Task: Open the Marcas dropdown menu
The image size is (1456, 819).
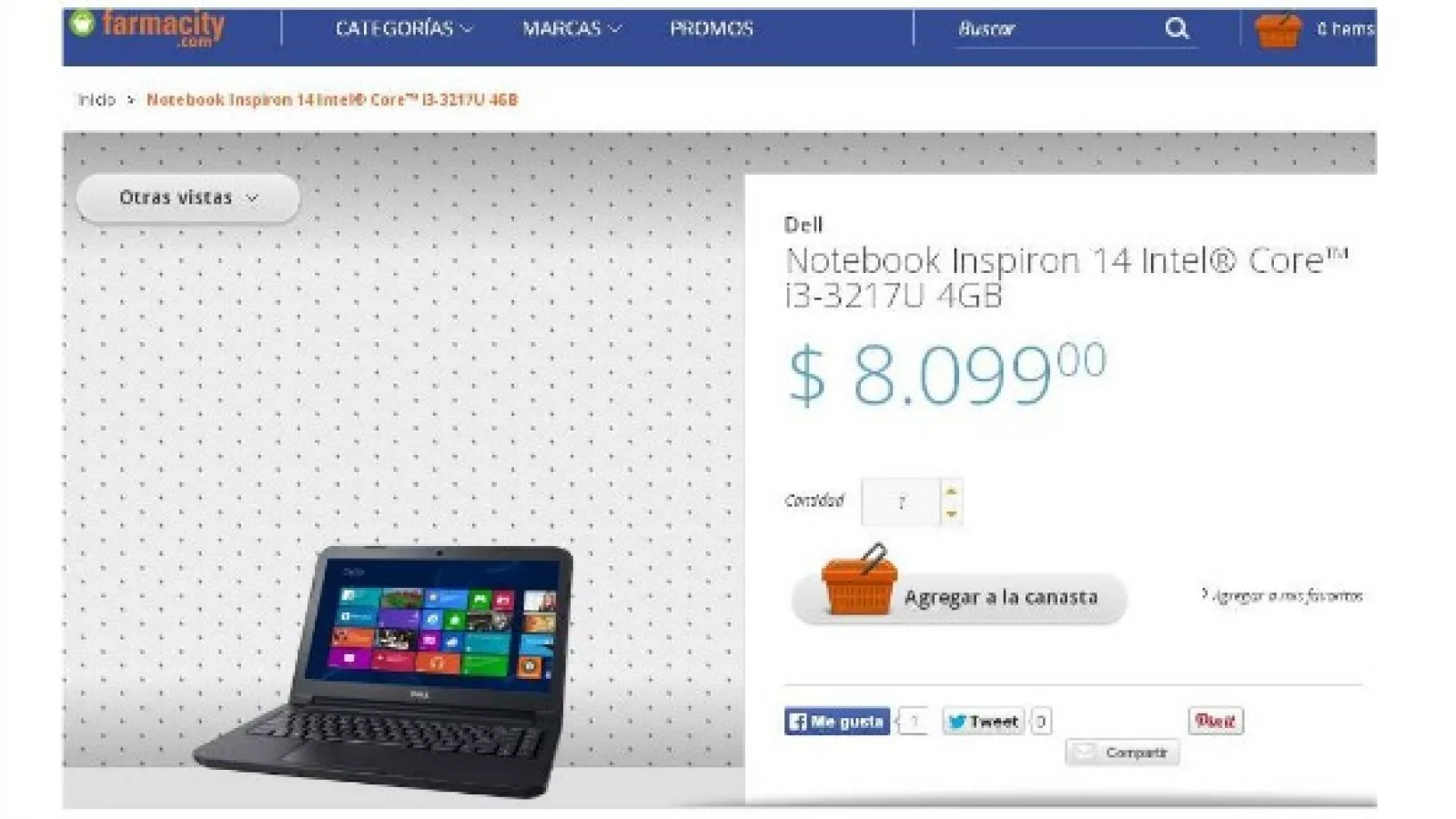Action: pyautogui.click(x=571, y=29)
